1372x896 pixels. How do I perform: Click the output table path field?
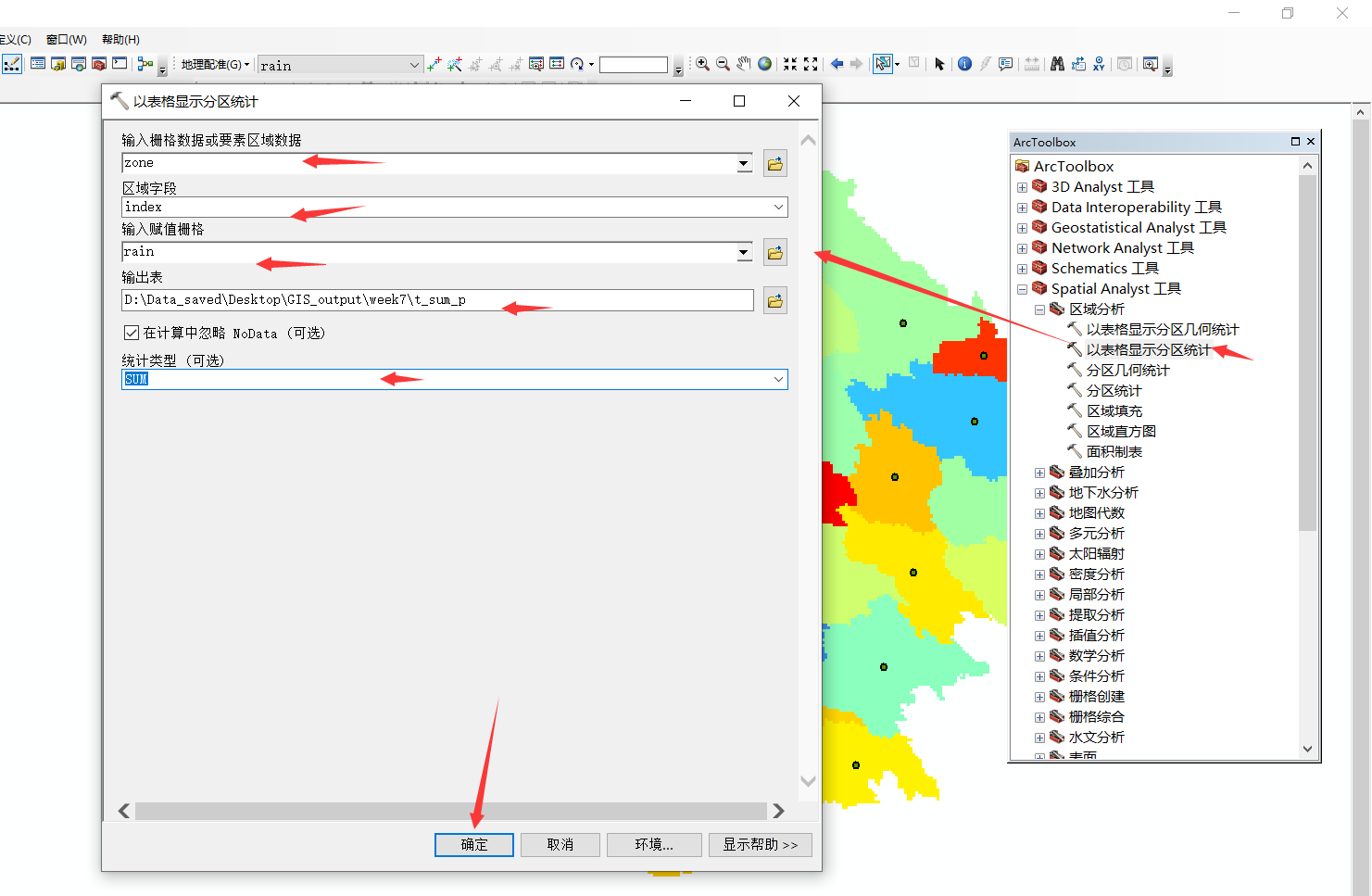pos(437,300)
